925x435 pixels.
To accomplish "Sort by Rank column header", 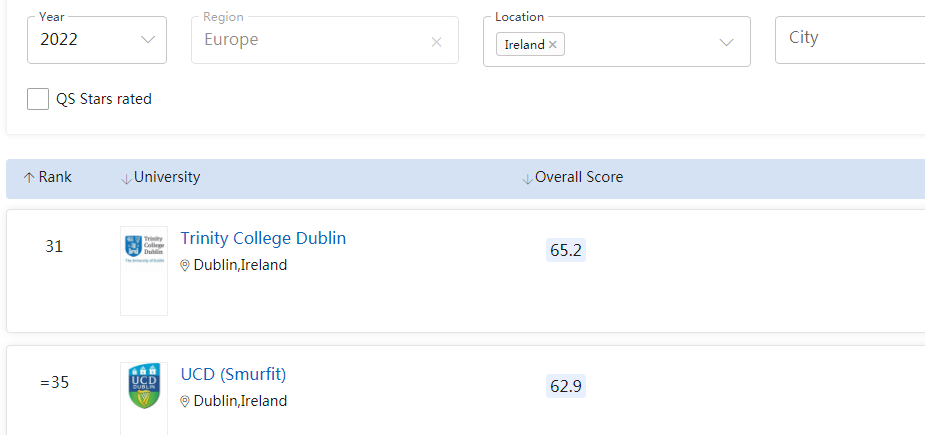I will tap(55, 177).
